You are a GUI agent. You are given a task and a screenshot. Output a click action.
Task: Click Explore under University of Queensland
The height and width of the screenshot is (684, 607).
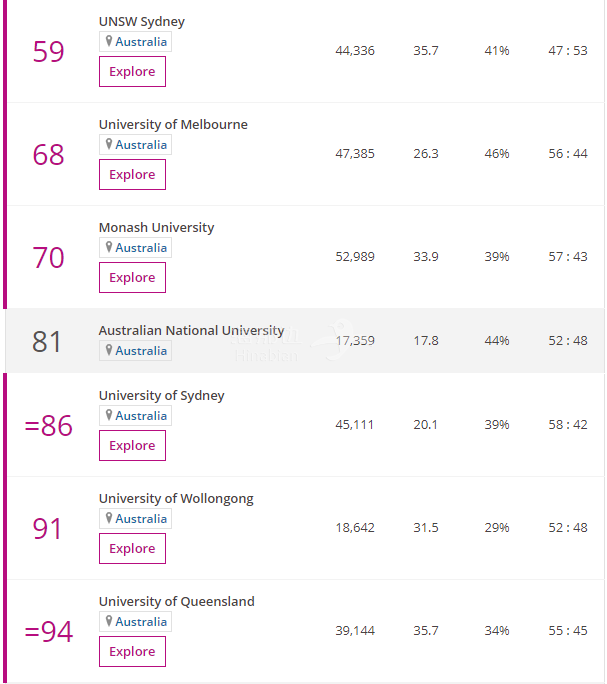pos(132,651)
